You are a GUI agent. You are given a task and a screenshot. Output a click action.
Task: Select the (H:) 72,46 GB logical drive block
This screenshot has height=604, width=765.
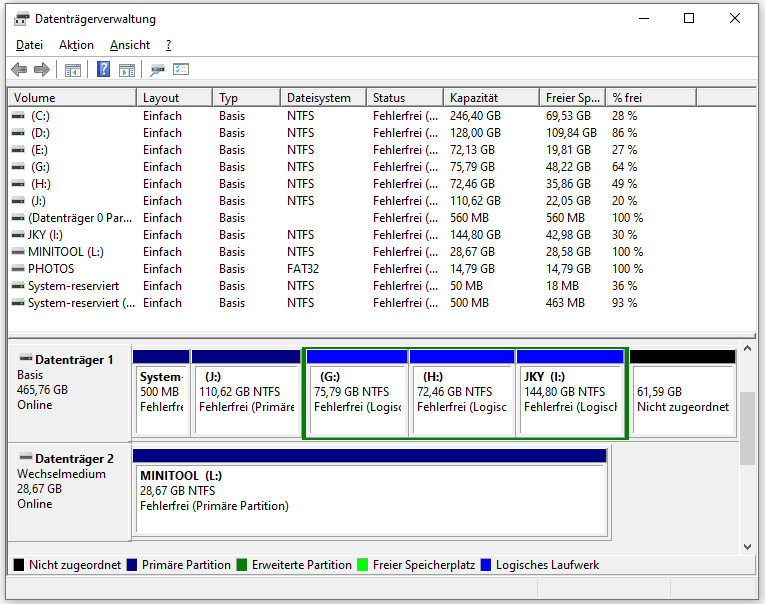coord(462,392)
